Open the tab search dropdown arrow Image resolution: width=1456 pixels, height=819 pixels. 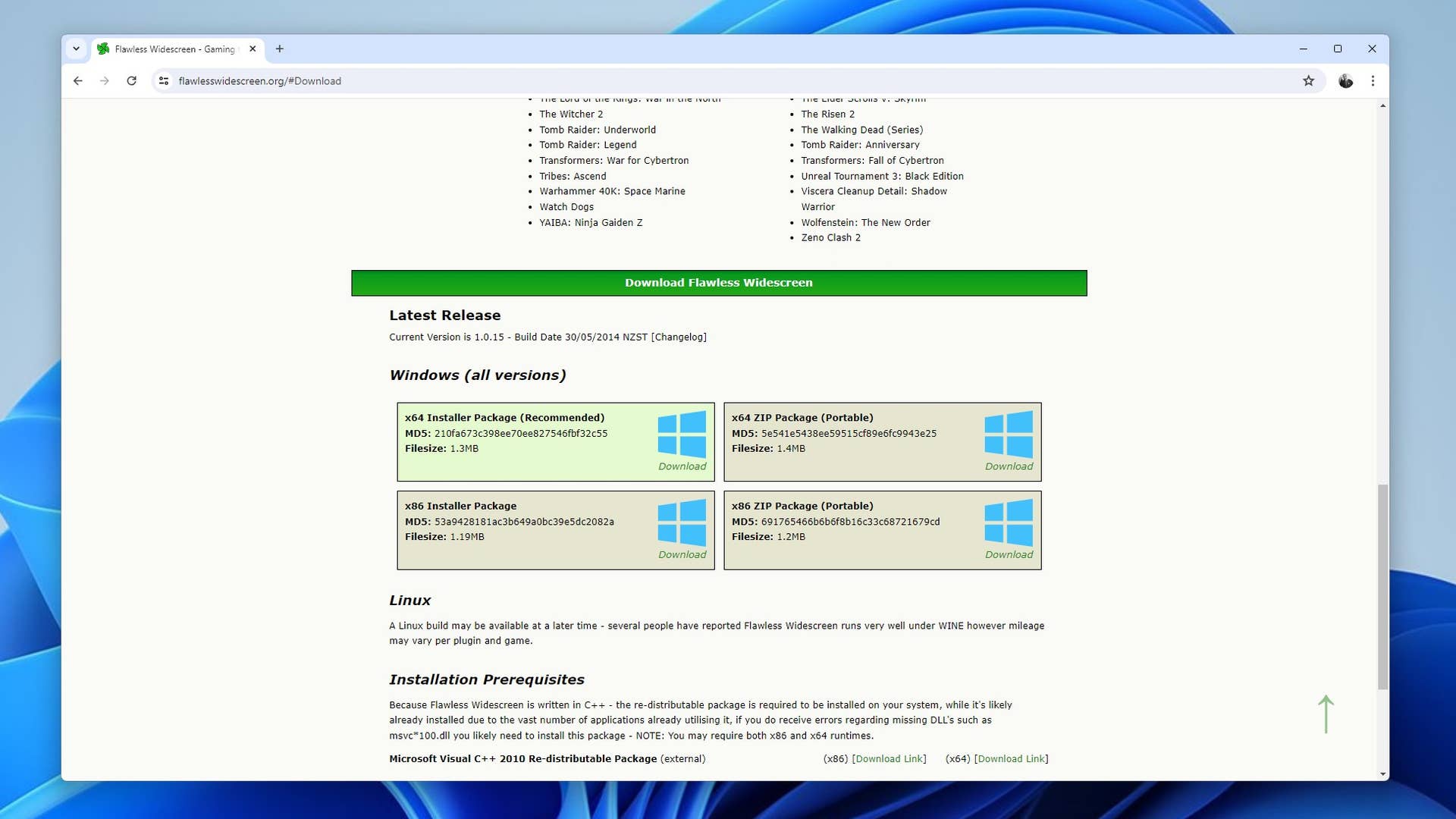[x=76, y=49]
